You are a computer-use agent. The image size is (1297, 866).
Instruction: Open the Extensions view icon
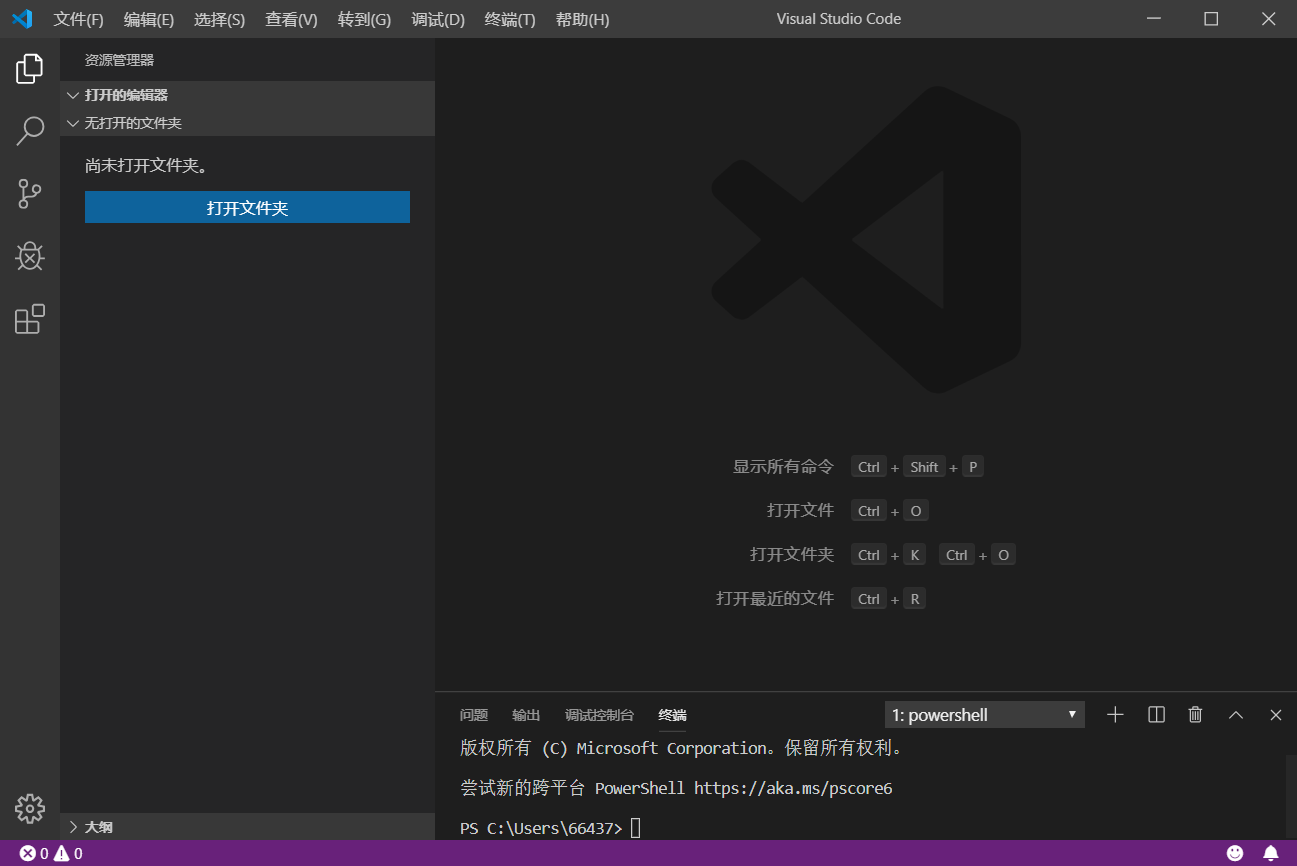pyautogui.click(x=29, y=318)
